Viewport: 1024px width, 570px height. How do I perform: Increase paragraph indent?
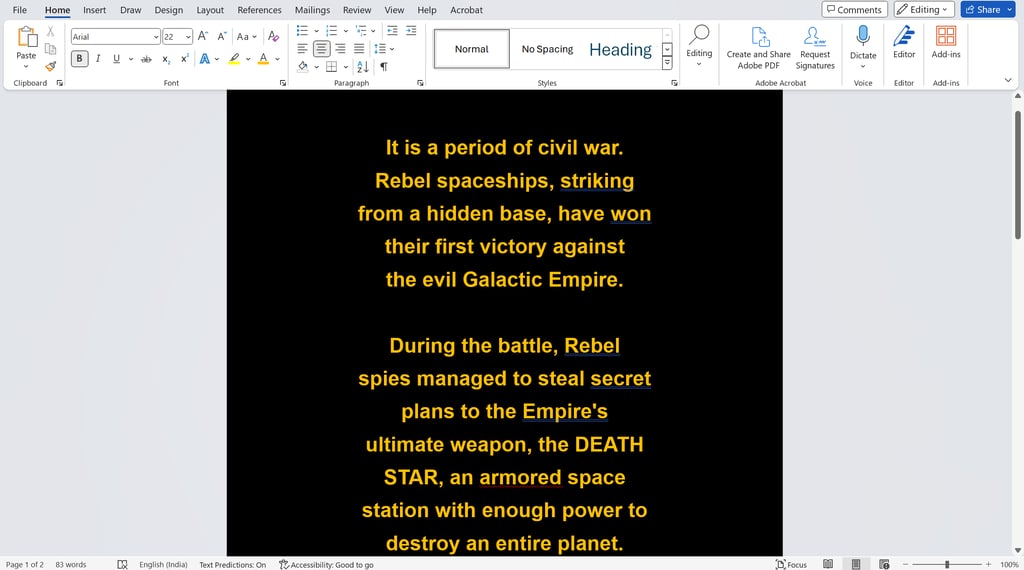(x=411, y=31)
